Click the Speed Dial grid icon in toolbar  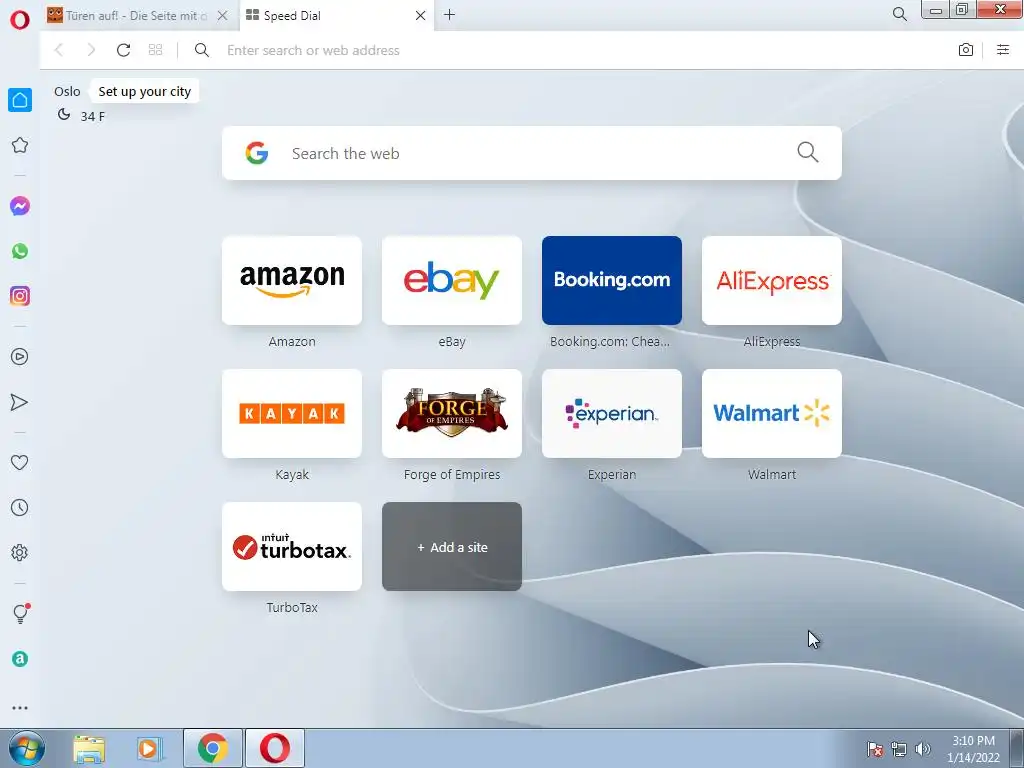point(155,50)
